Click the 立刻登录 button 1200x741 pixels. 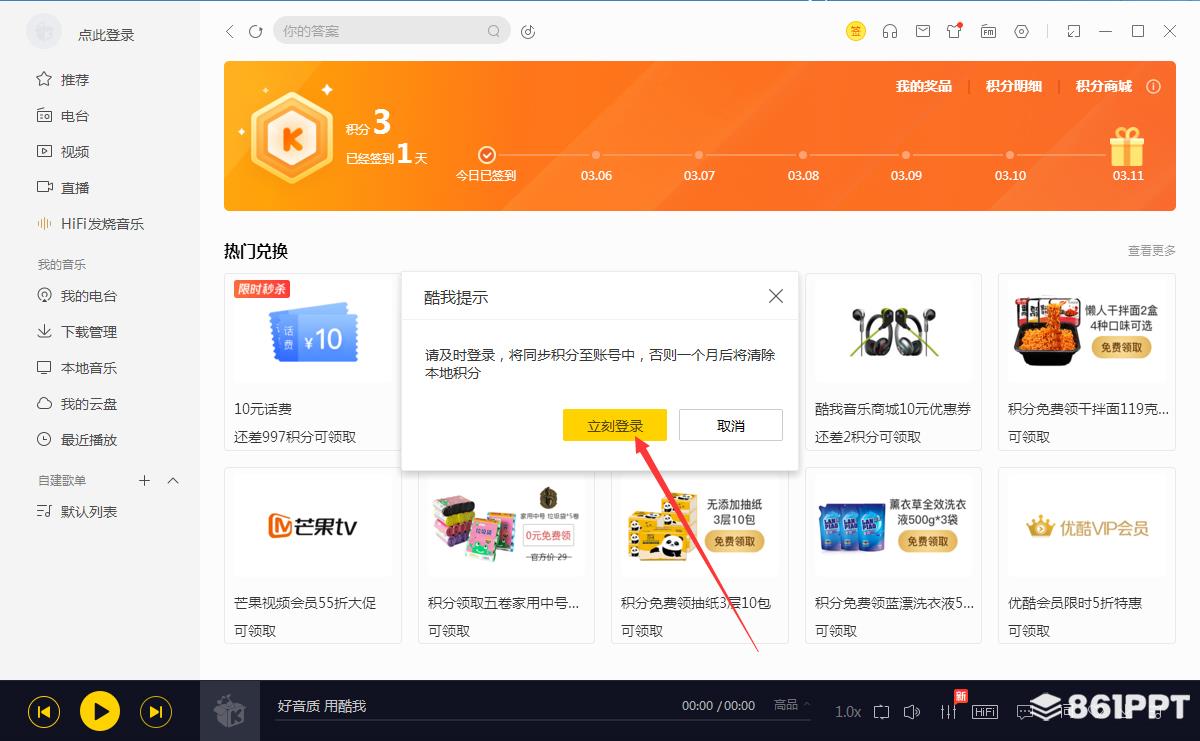click(x=615, y=425)
